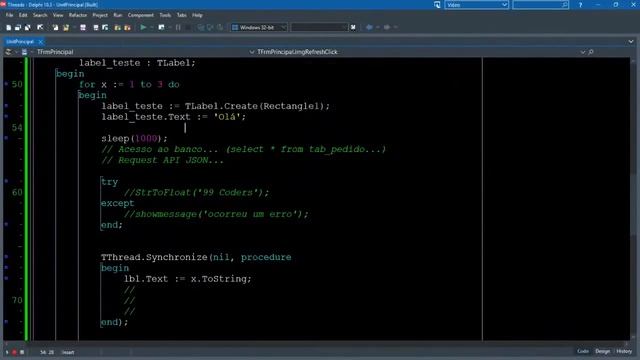
Task: Open the Search menu
Action: [40, 15]
